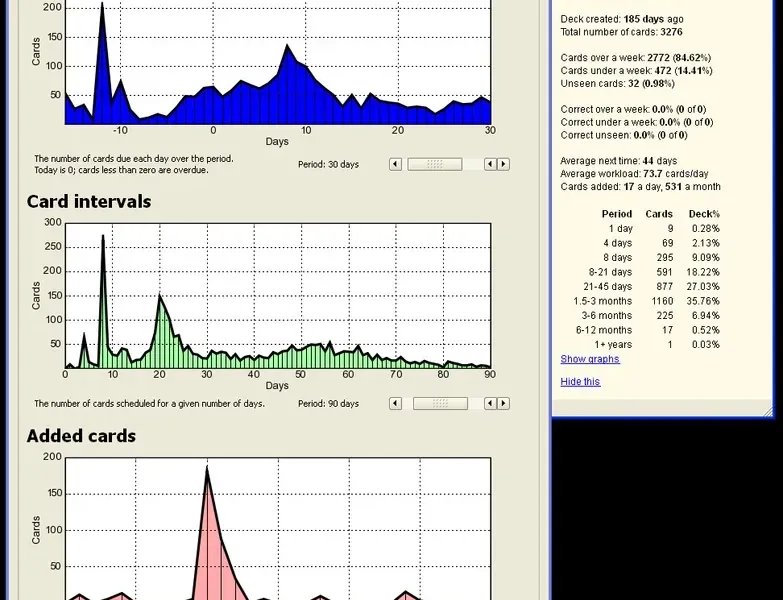Screen dimensions: 783x600
Task: Click the Hide this link
Action: pyautogui.click(x=580, y=381)
